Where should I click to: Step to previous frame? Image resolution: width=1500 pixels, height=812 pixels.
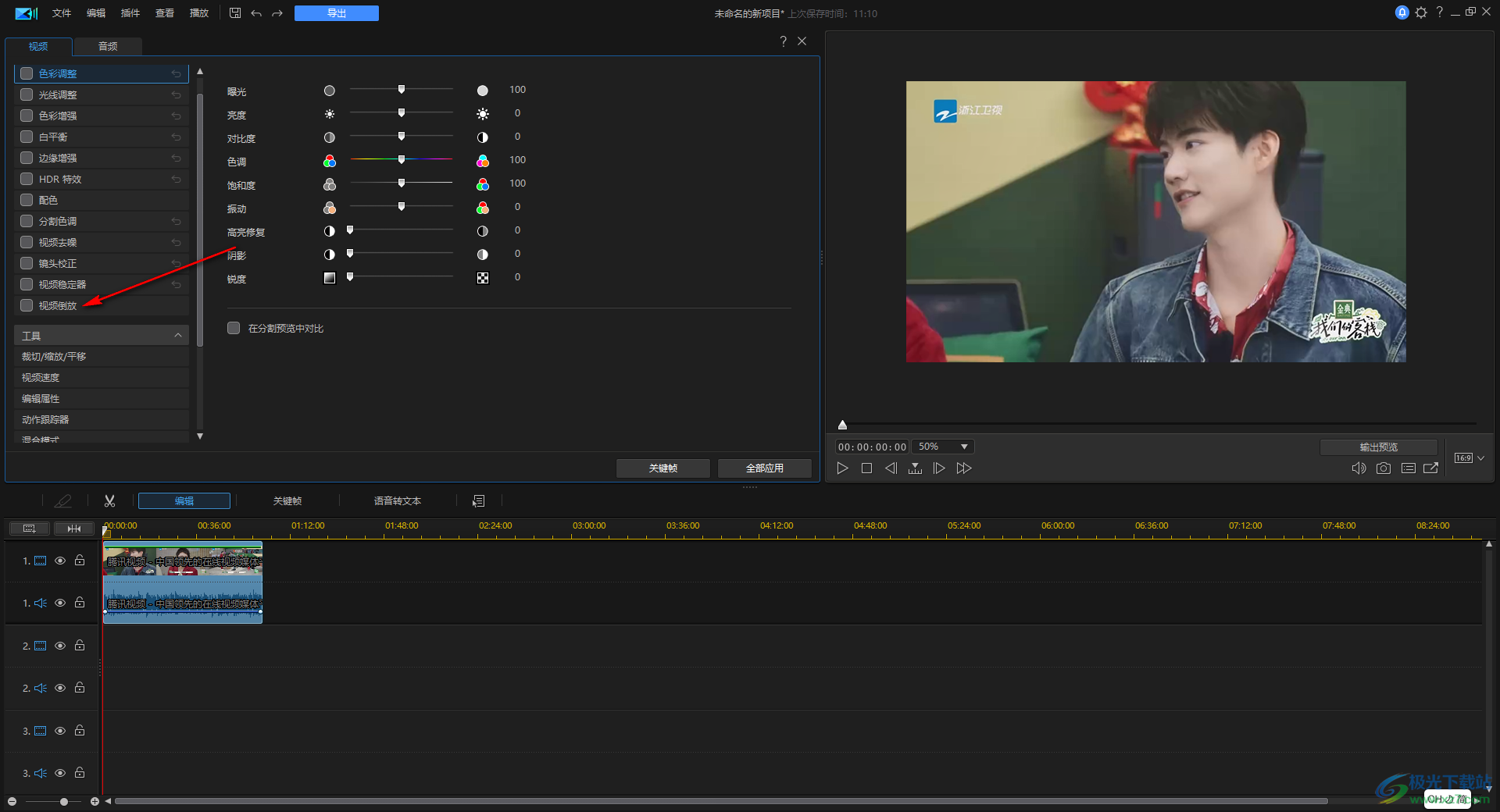[x=891, y=468]
